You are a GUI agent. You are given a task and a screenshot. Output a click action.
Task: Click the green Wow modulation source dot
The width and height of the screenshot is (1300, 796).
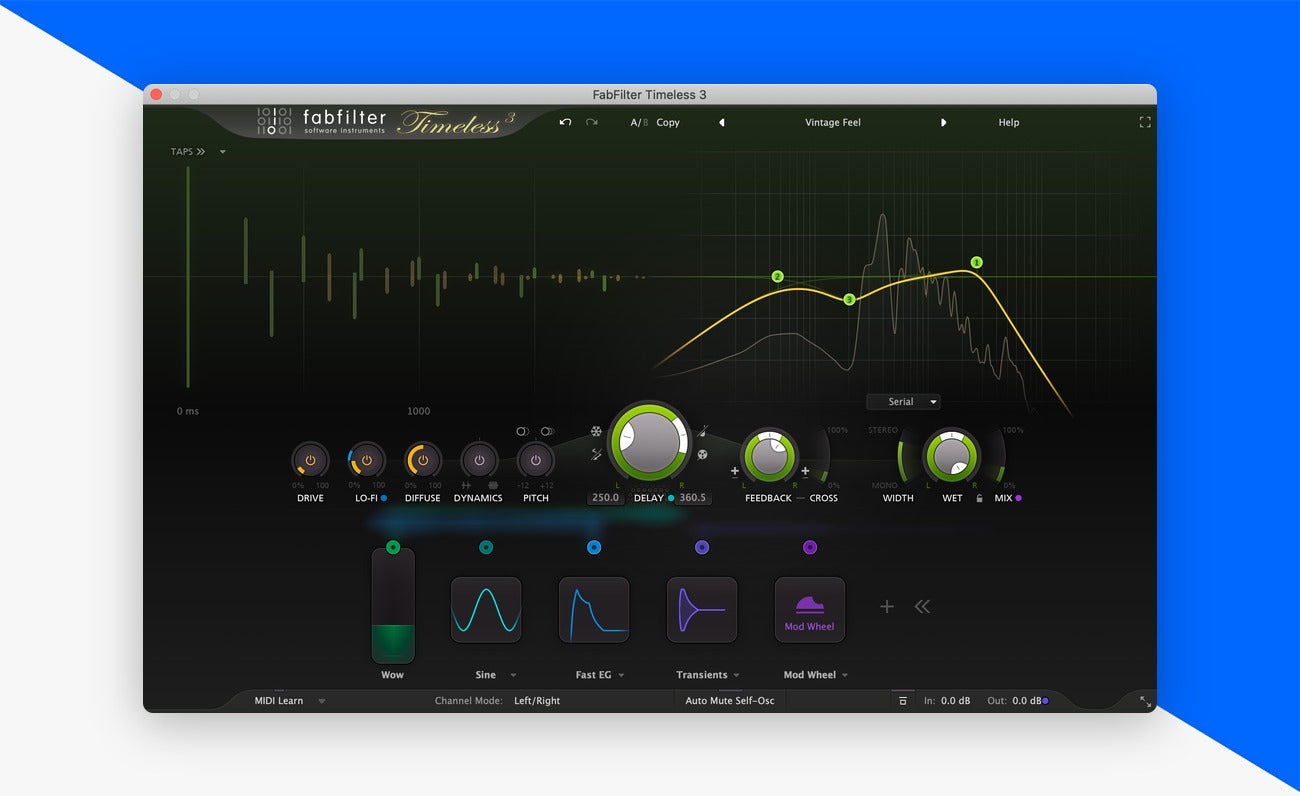point(393,547)
